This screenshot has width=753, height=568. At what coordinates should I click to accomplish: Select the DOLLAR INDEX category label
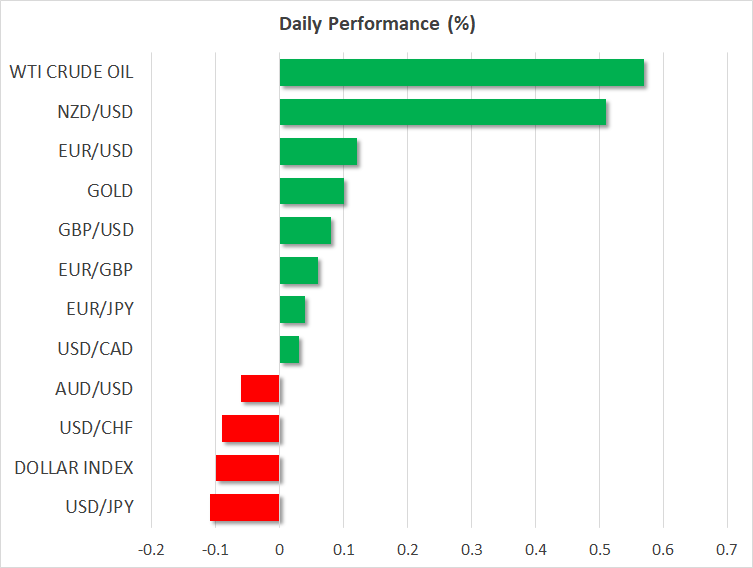[x=73, y=467]
